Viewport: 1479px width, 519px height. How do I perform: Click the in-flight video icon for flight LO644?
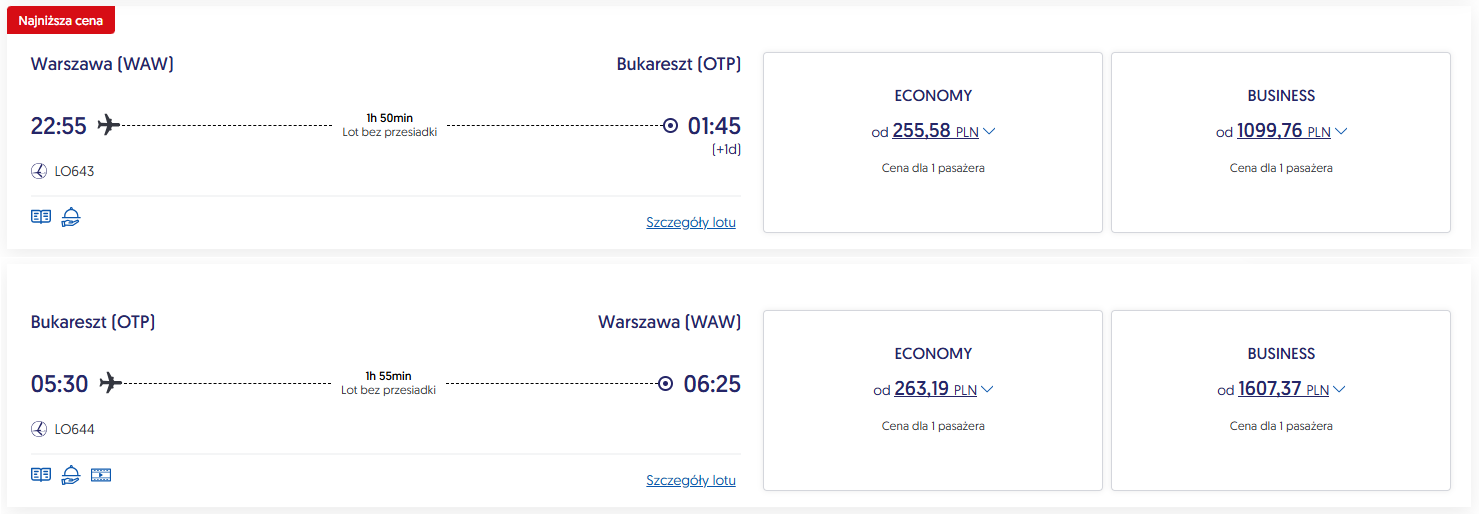click(101, 474)
